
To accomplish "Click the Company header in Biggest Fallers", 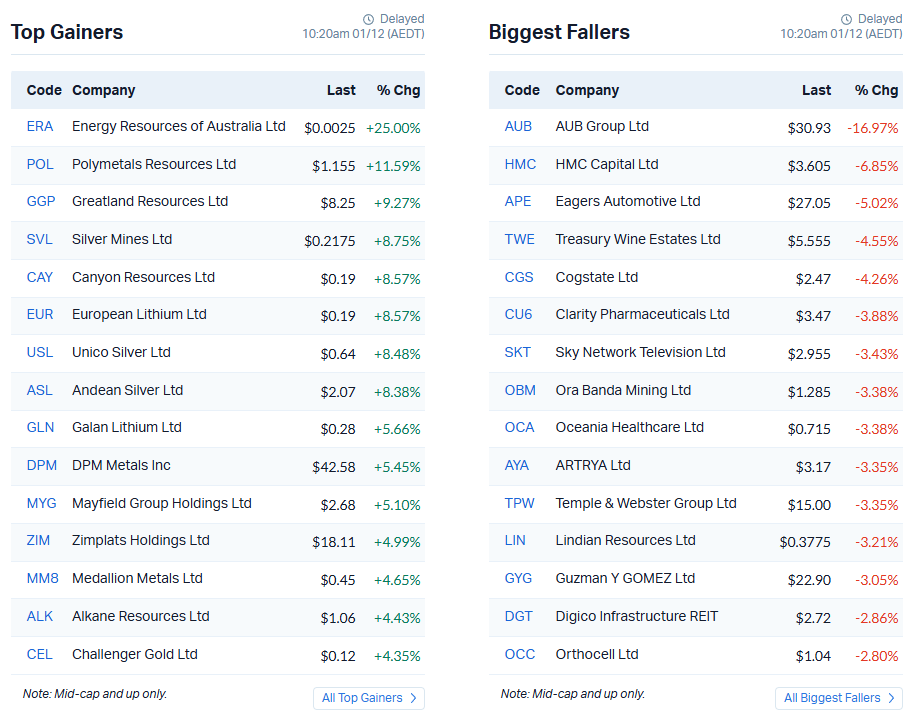I will (587, 90).
